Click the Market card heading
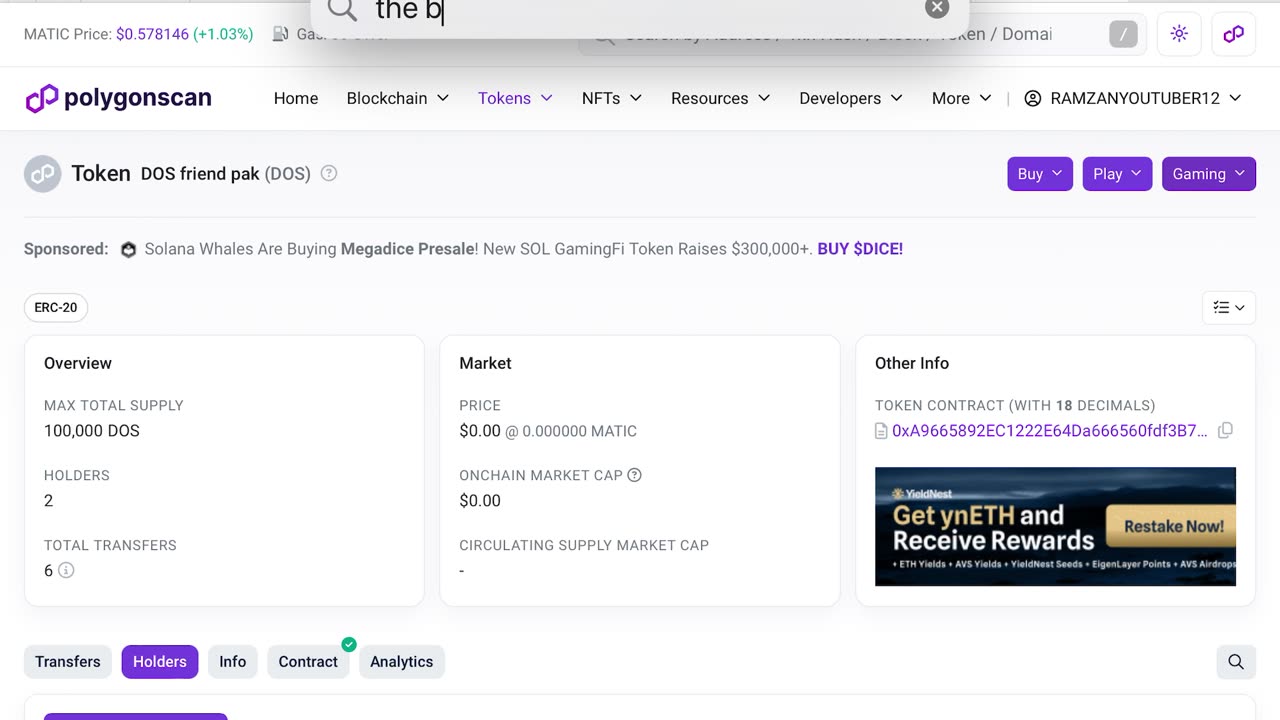 pos(485,363)
